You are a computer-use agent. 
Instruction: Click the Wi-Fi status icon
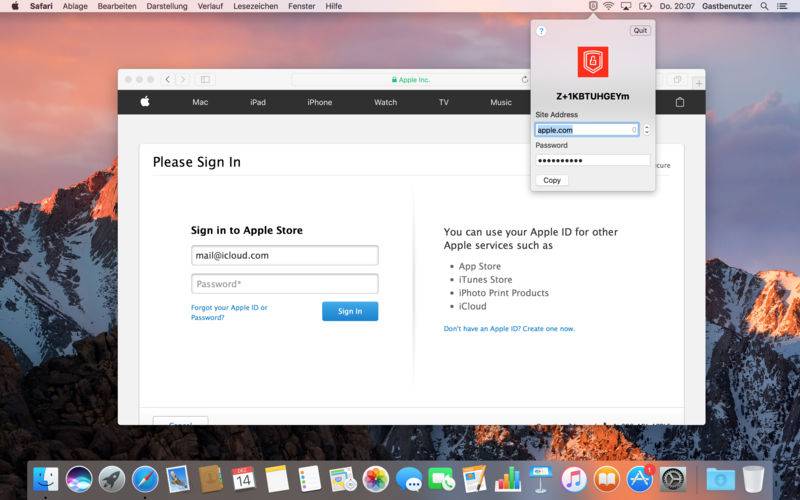608,6
